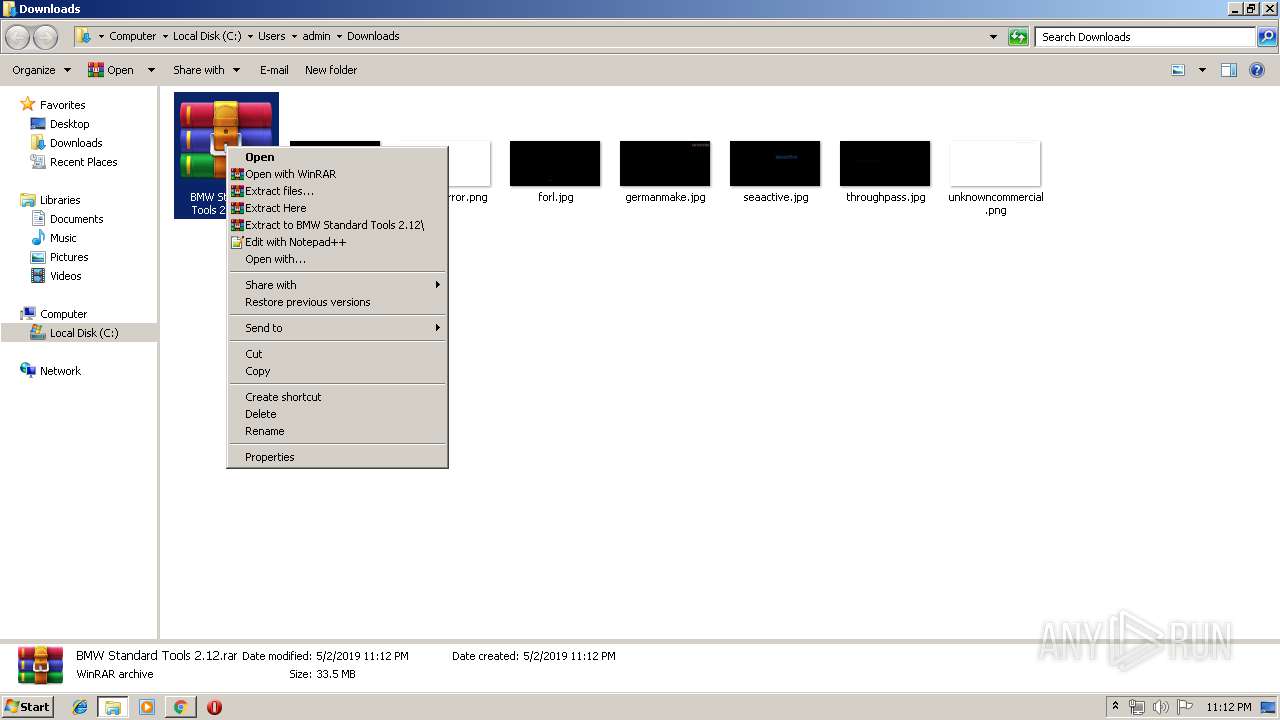Image resolution: width=1280 pixels, height=720 pixels.
Task: Show hidden system tray icons
Action: coord(1116,707)
